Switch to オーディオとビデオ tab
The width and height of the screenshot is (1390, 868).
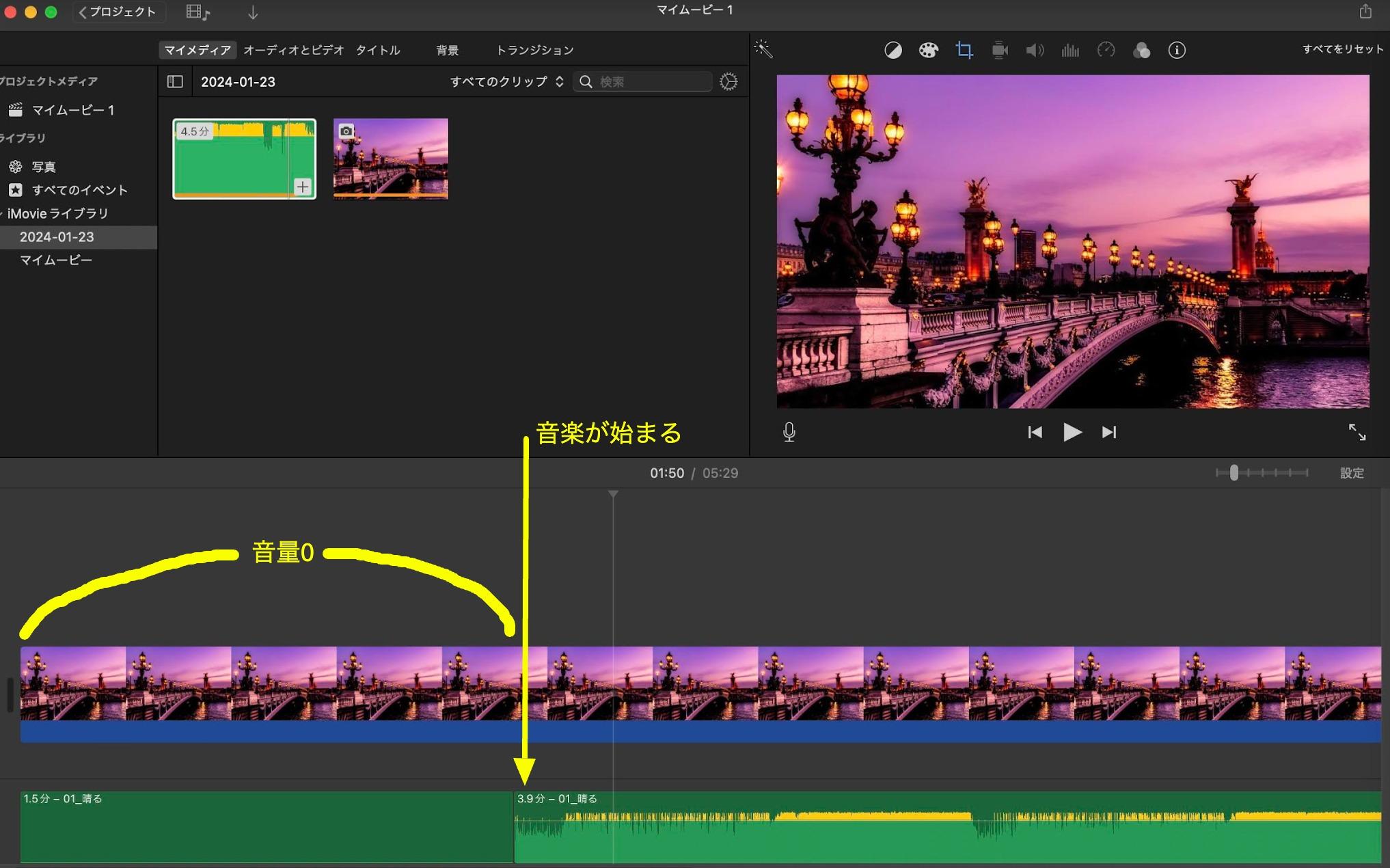pyautogui.click(x=294, y=50)
